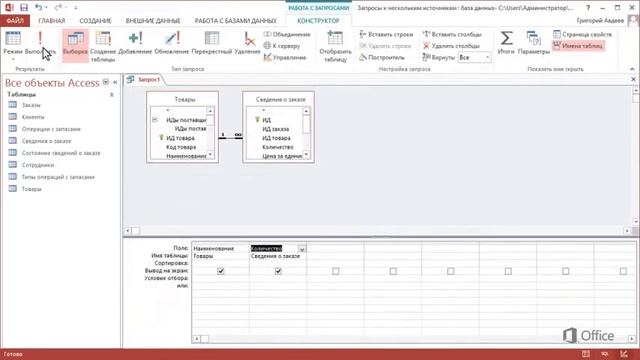Check Вывод на экран in fourth column
640x360 pixels.
(393, 271)
